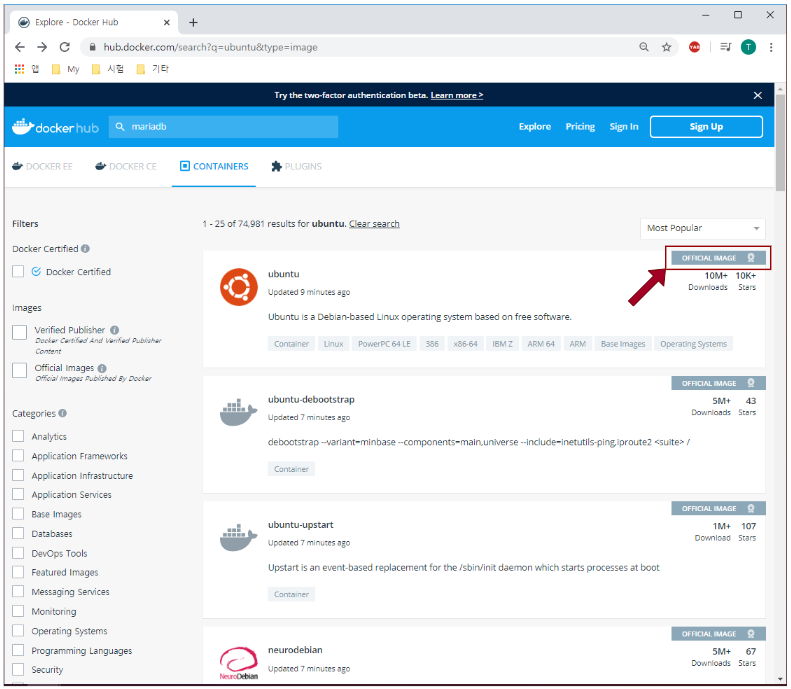Click the PowerPC 64 LE tag on ubuntu
The height and width of the screenshot is (689, 791).
tap(384, 344)
